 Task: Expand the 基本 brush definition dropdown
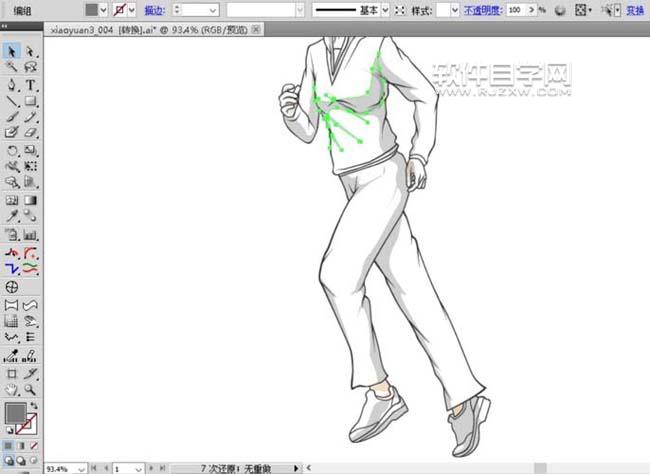click(384, 9)
